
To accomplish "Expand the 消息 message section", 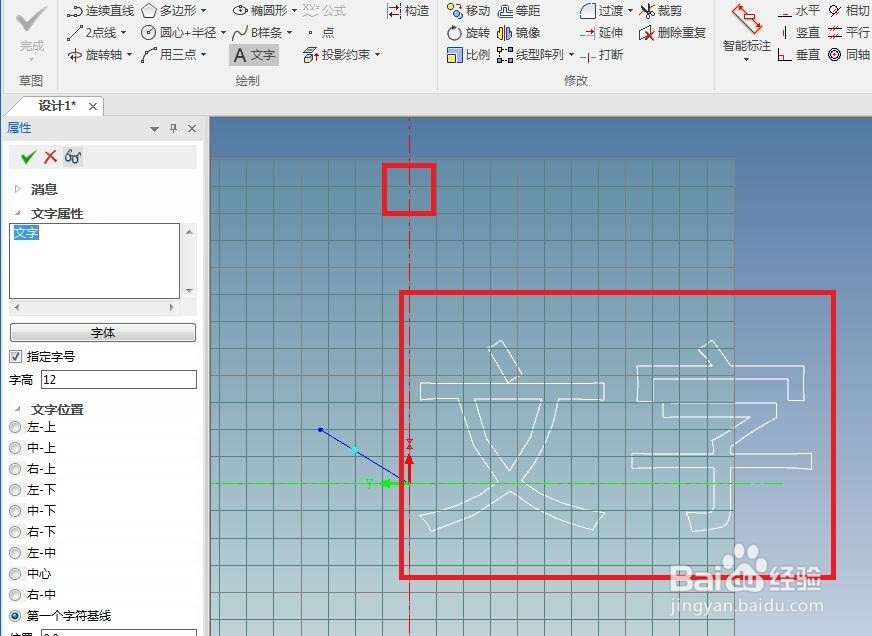I will click(x=17, y=188).
